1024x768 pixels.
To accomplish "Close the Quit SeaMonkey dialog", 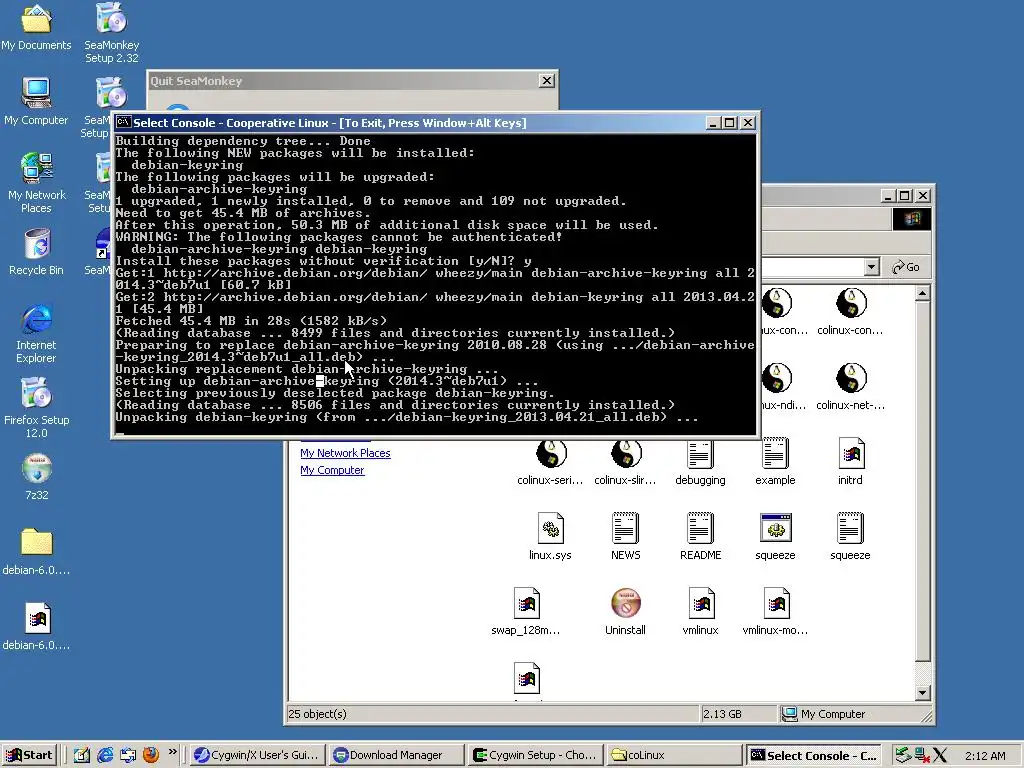I will pos(547,80).
